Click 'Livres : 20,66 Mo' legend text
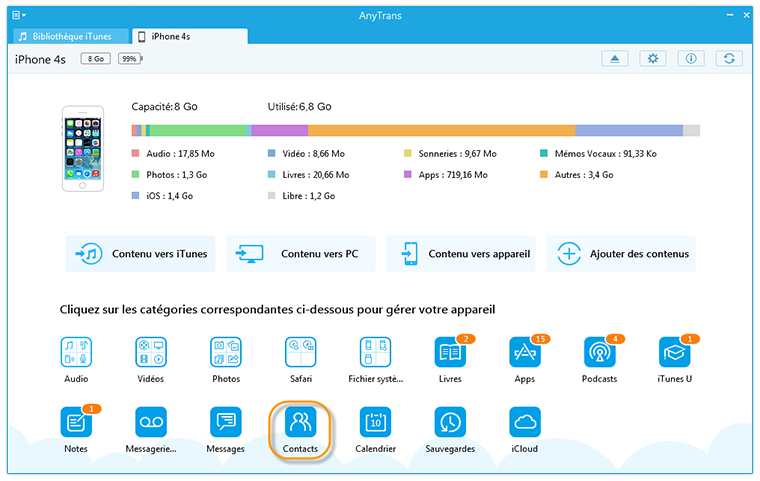The width and height of the screenshot is (760, 481). 316,175
